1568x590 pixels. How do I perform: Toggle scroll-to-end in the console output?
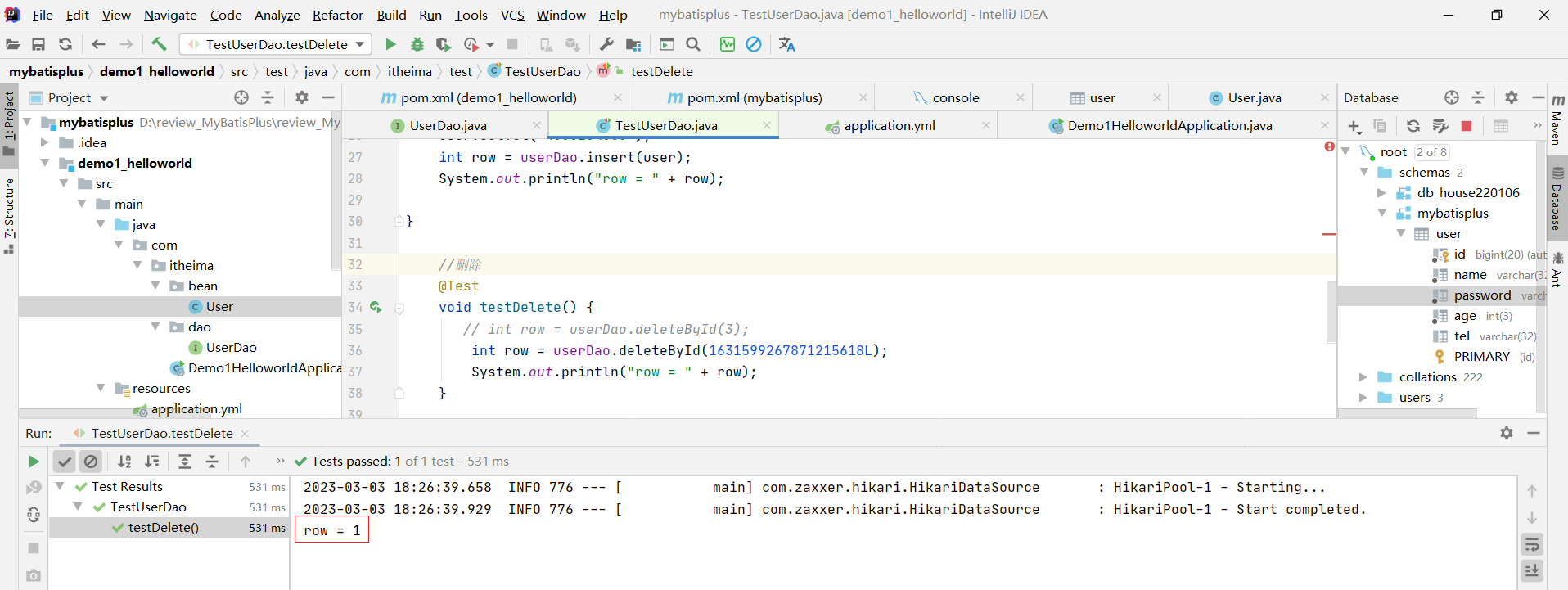click(1532, 571)
